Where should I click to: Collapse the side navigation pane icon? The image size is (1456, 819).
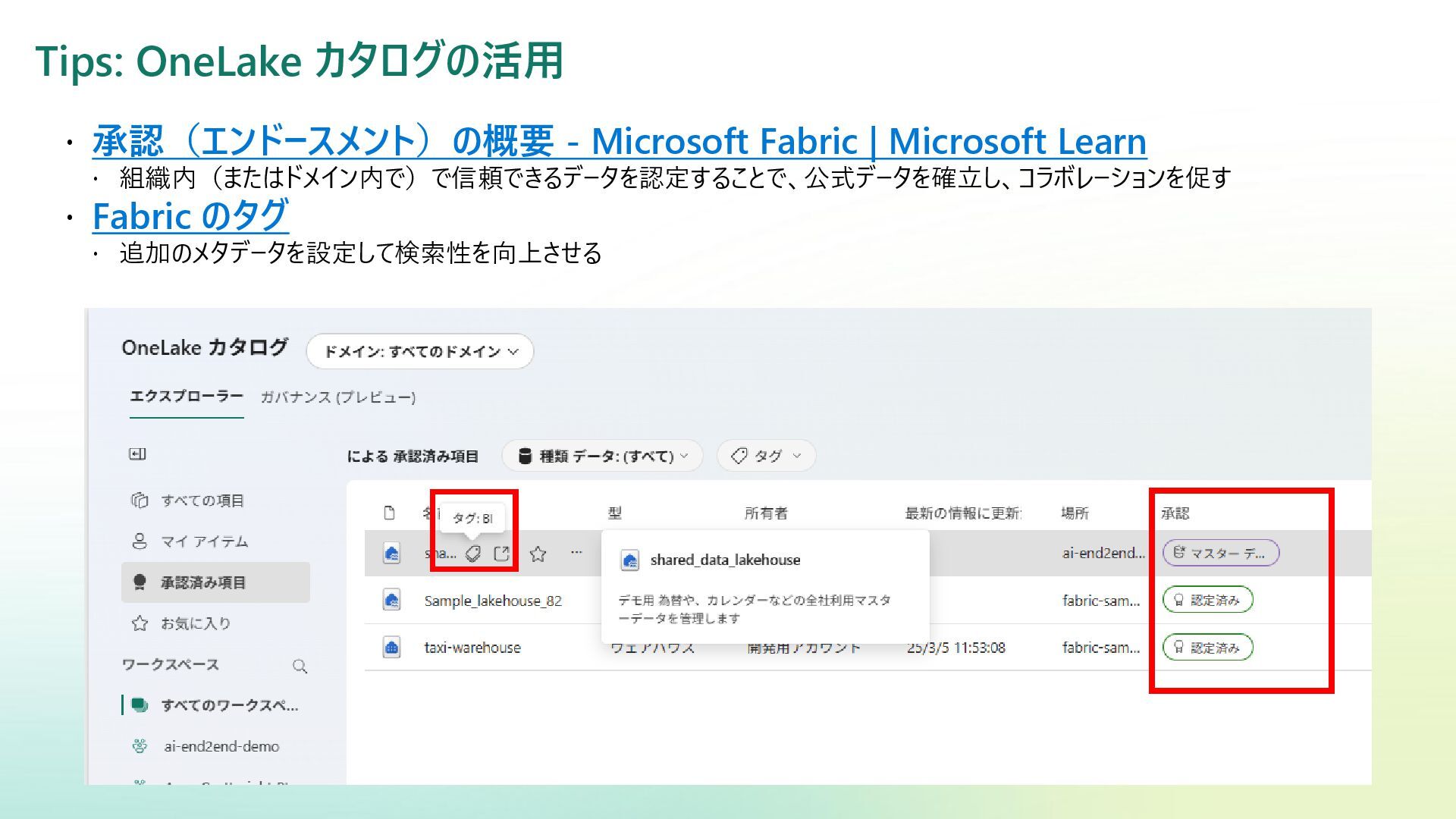point(137,454)
